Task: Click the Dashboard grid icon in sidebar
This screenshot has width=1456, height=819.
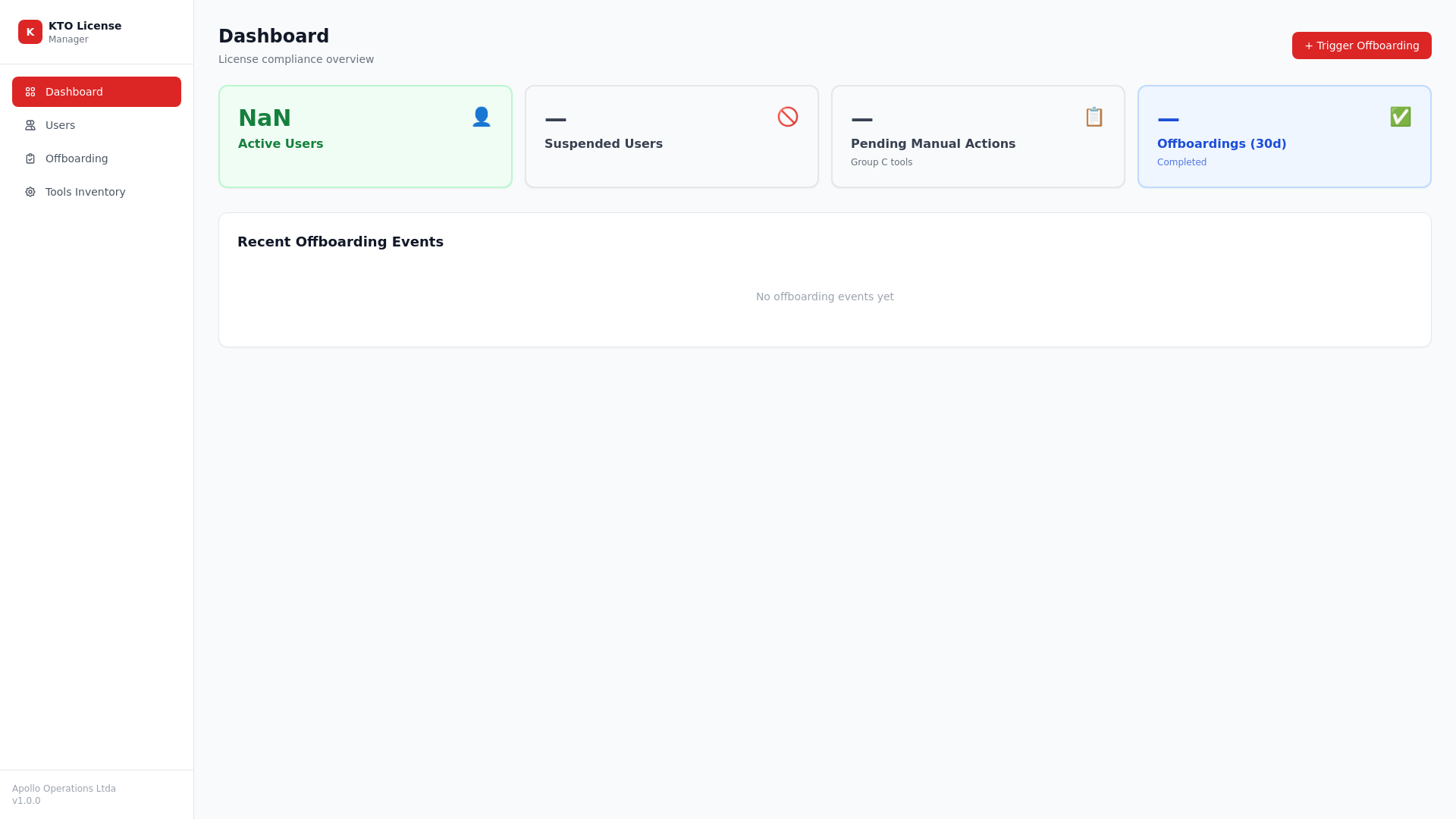Action: point(30,92)
